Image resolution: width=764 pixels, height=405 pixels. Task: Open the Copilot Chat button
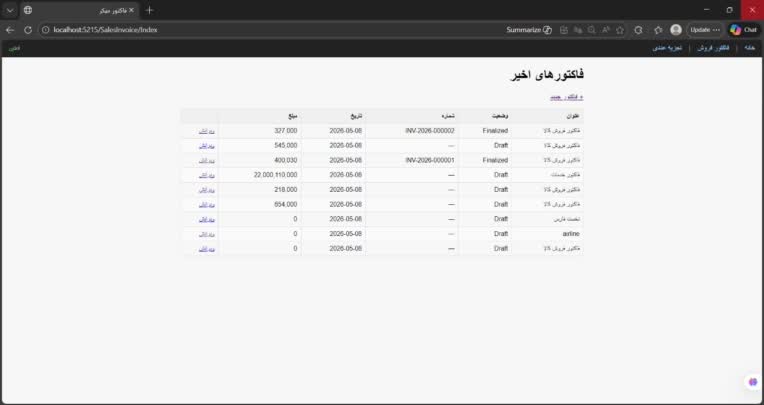[x=744, y=30]
